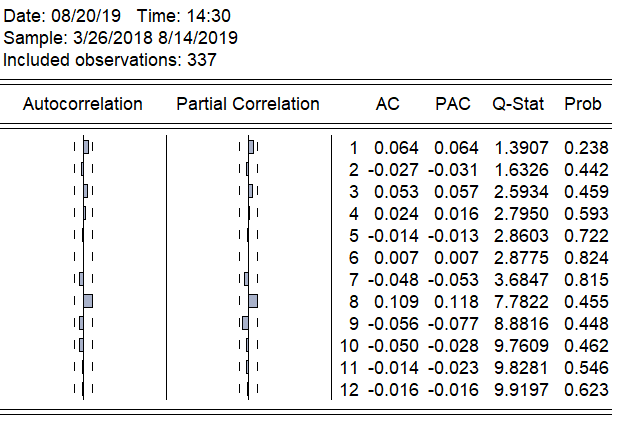This screenshot has width=623, height=433.
Task: Select the AC column header
Action: (x=388, y=104)
